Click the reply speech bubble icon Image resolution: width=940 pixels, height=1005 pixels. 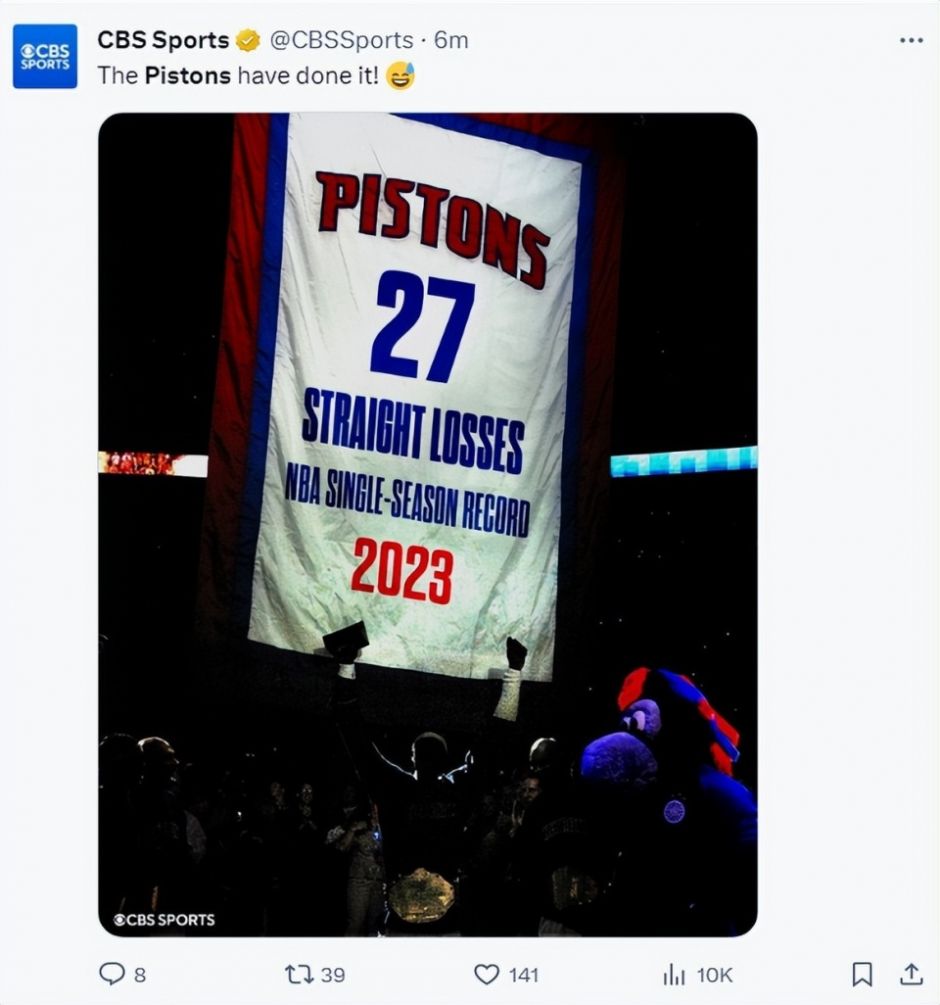click(x=112, y=974)
